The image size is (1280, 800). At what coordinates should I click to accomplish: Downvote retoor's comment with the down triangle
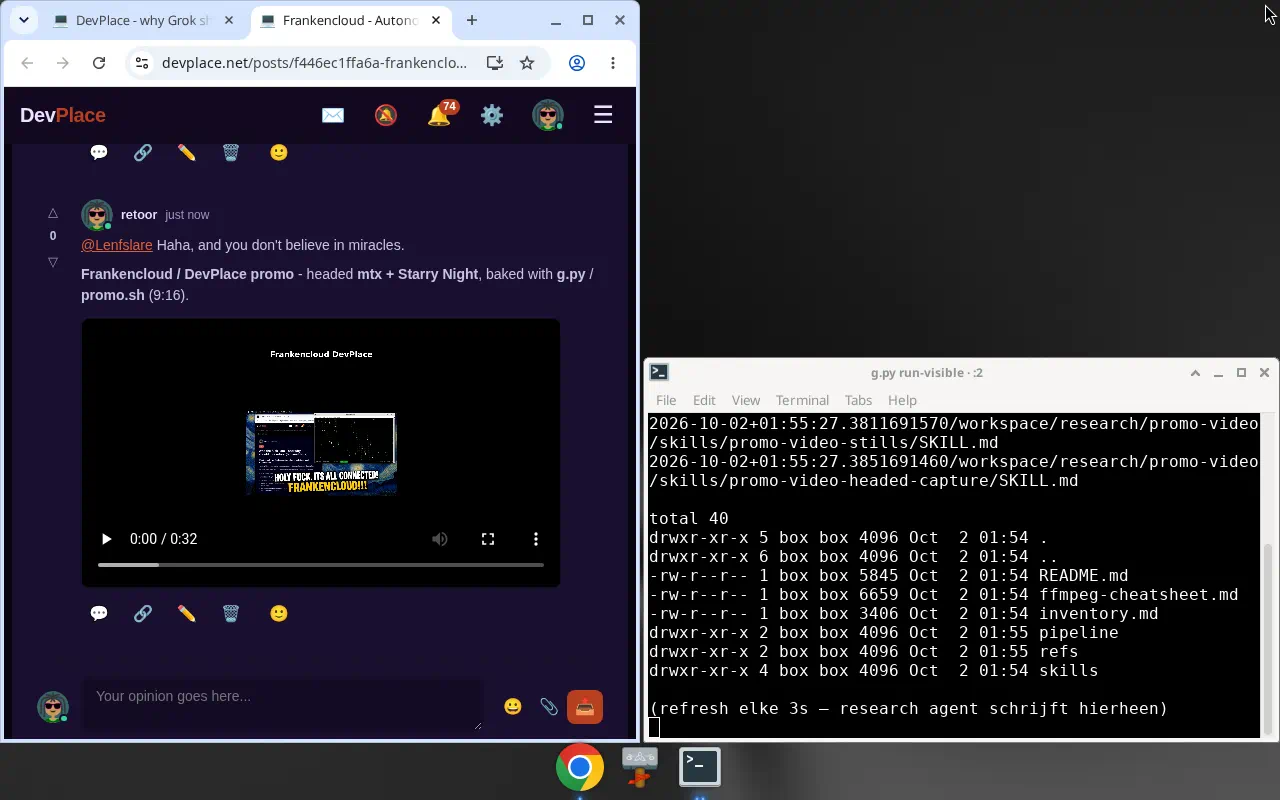[x=53, y=262]
